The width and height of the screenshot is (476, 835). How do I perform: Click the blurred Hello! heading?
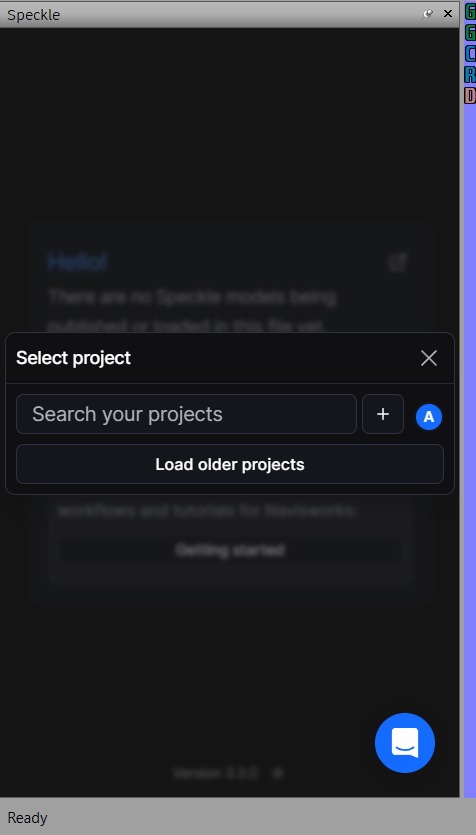click(77, 261)
